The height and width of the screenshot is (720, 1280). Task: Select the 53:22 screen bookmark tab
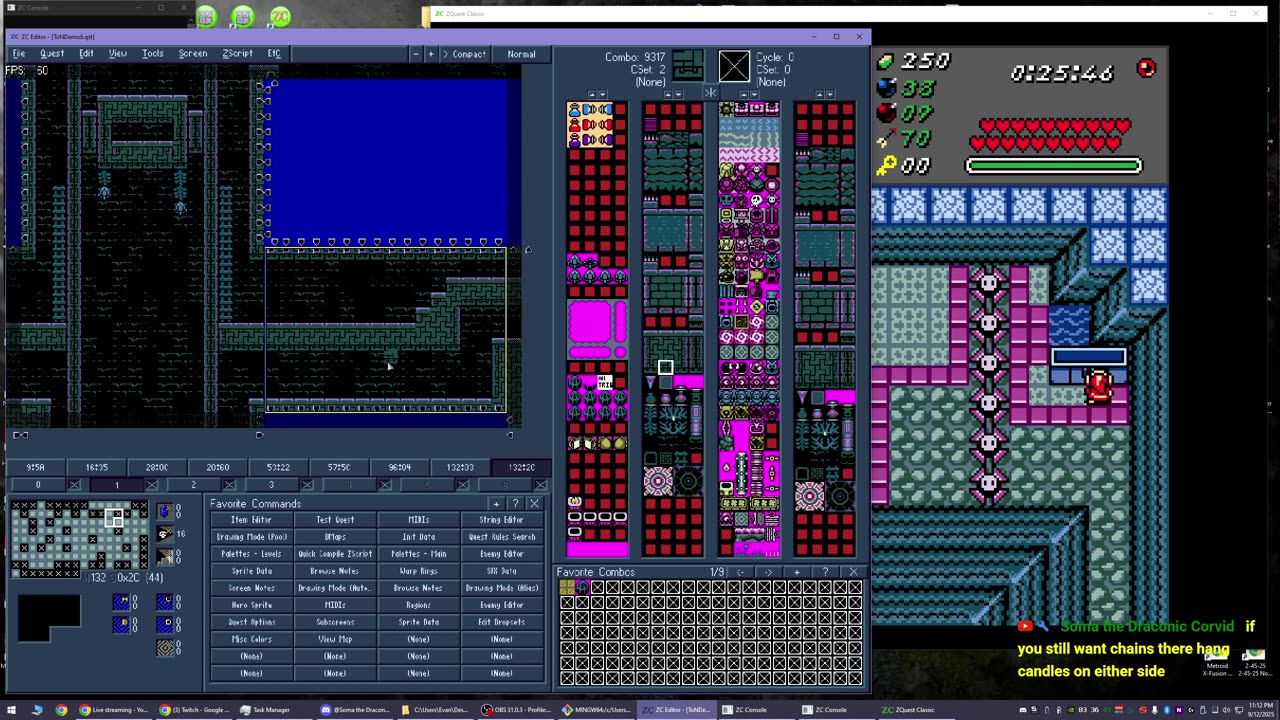(278, 467)
